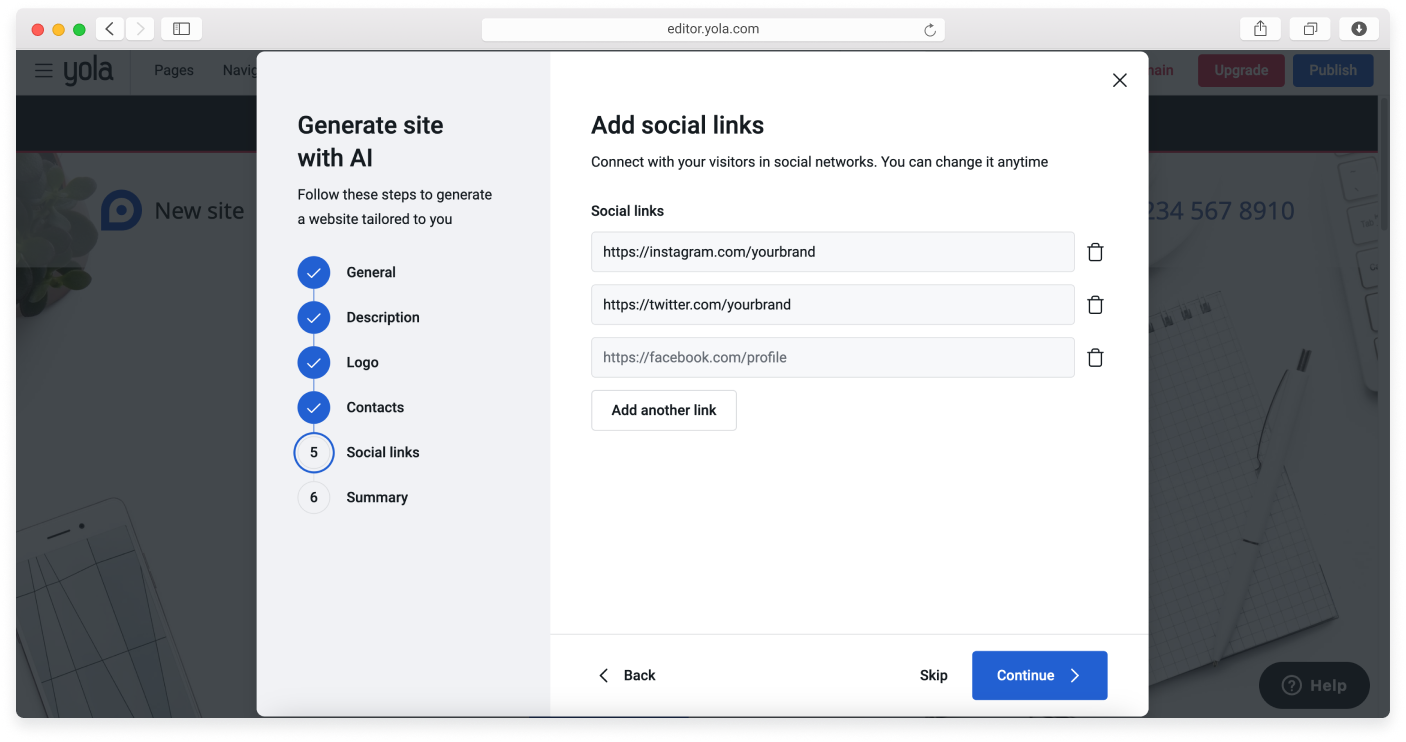
Task: Open the Help chat widget
Action: click(1314, 686)
